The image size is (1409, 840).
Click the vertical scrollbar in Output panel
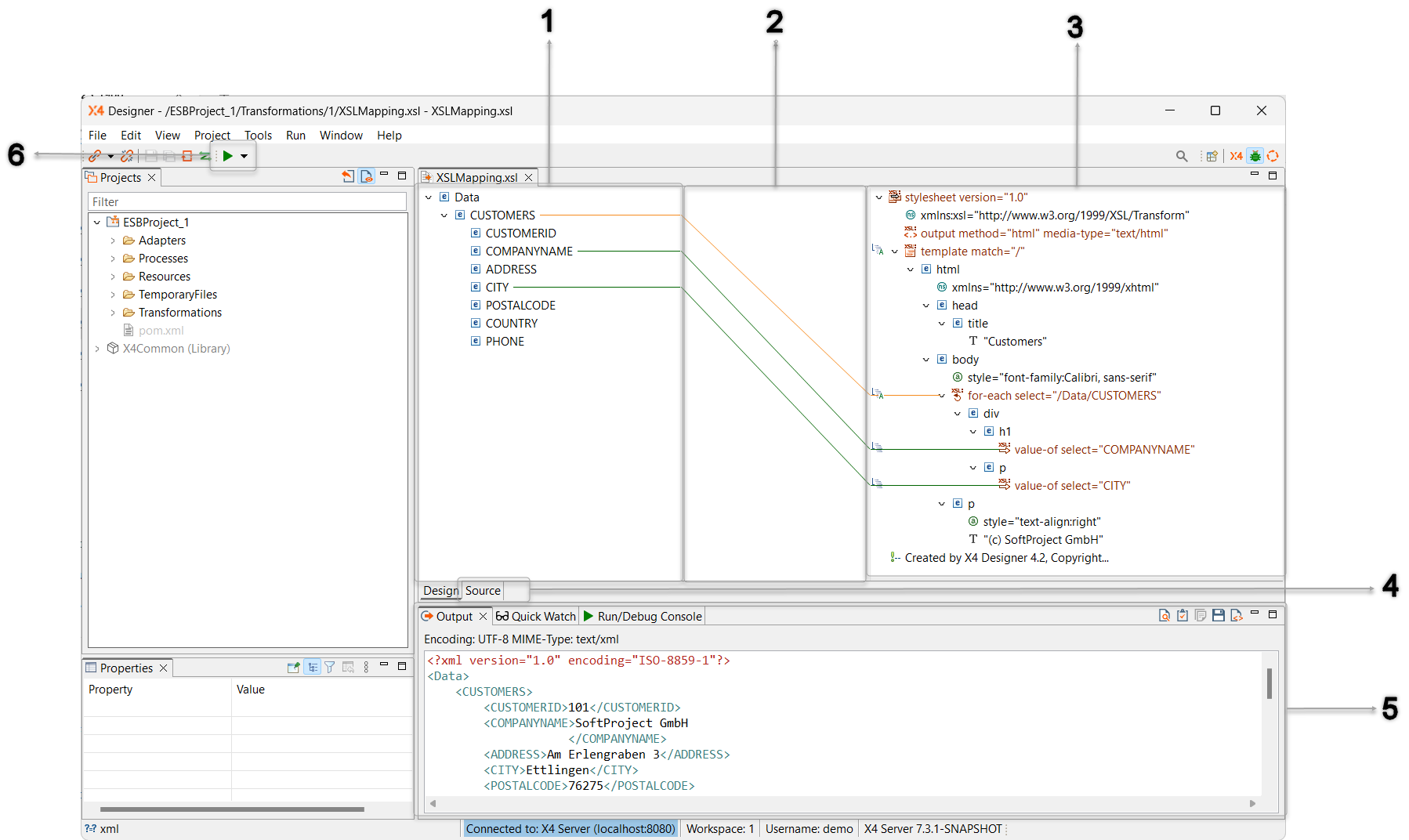click(1269, 683)
